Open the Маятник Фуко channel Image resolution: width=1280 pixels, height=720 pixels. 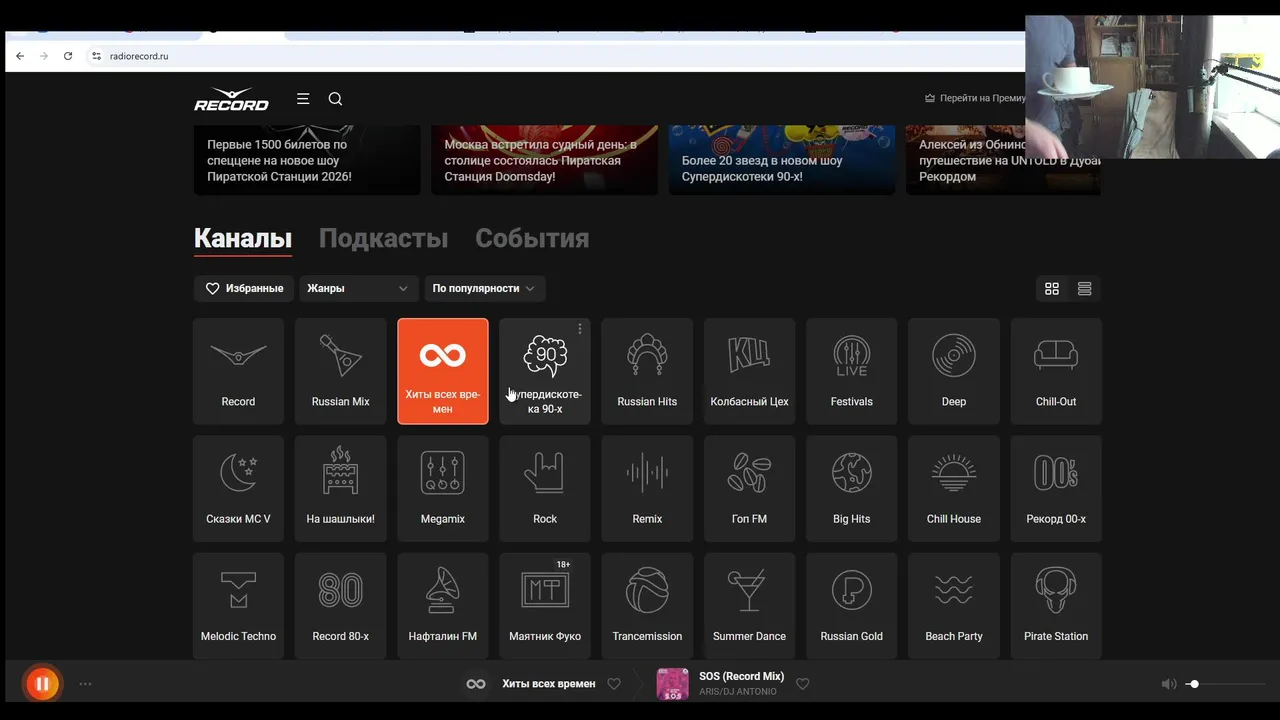[x=545, y=605]
